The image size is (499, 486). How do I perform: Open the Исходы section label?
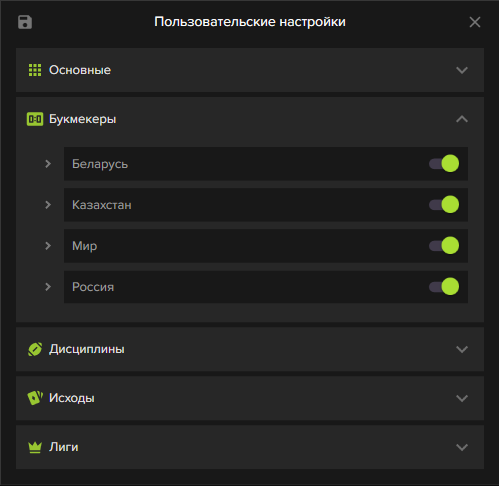(x=72, y=398)
